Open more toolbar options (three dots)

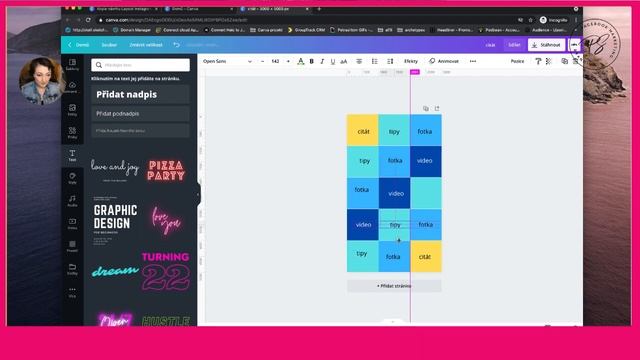click(473, 61)
